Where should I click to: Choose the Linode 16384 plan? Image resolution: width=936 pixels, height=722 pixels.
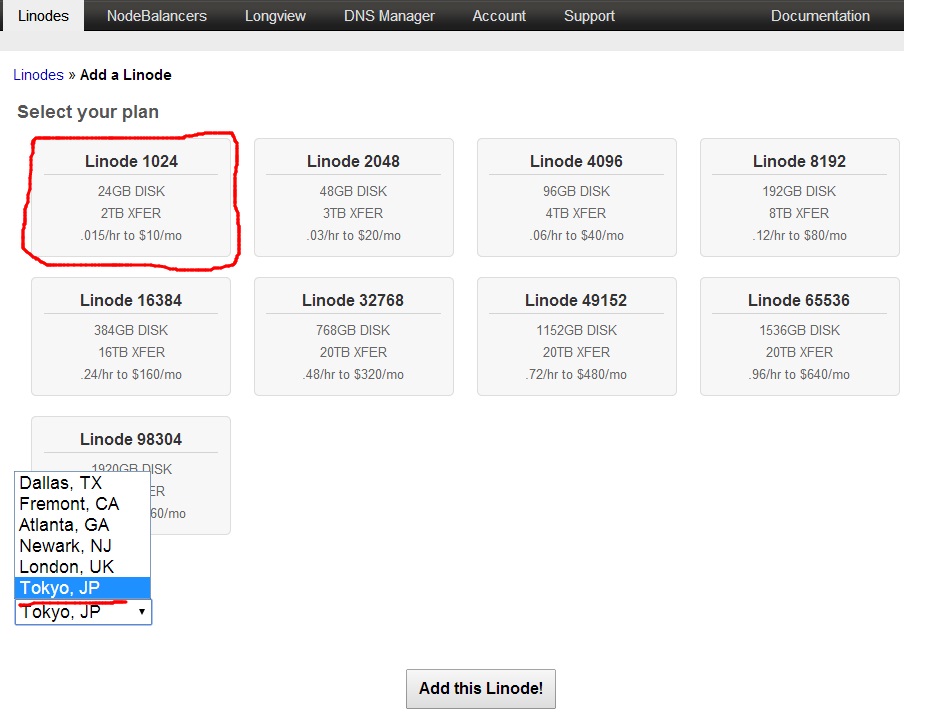[131, 337]
